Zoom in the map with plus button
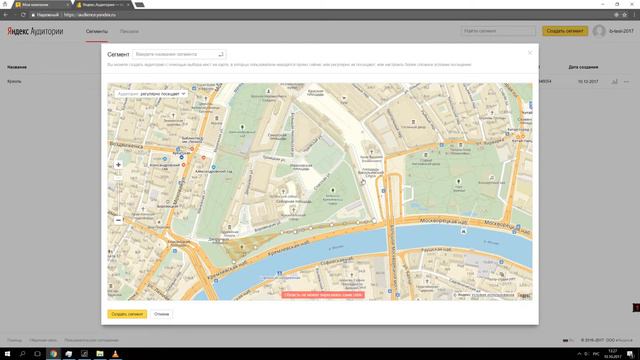The width and height of the screenshot is (640, 360). [x=118, y=164]
